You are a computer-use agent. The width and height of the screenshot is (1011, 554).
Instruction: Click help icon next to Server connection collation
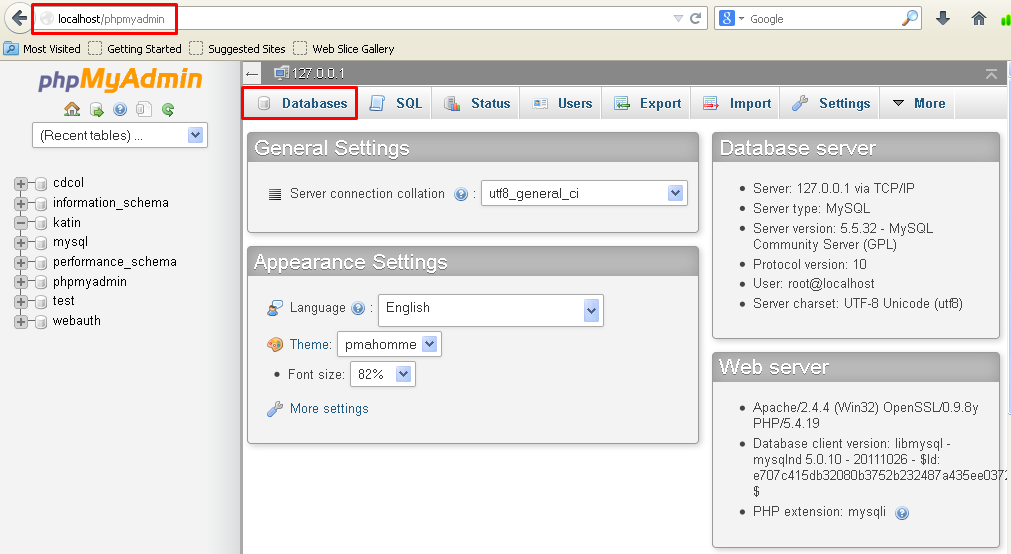point(460,194)
